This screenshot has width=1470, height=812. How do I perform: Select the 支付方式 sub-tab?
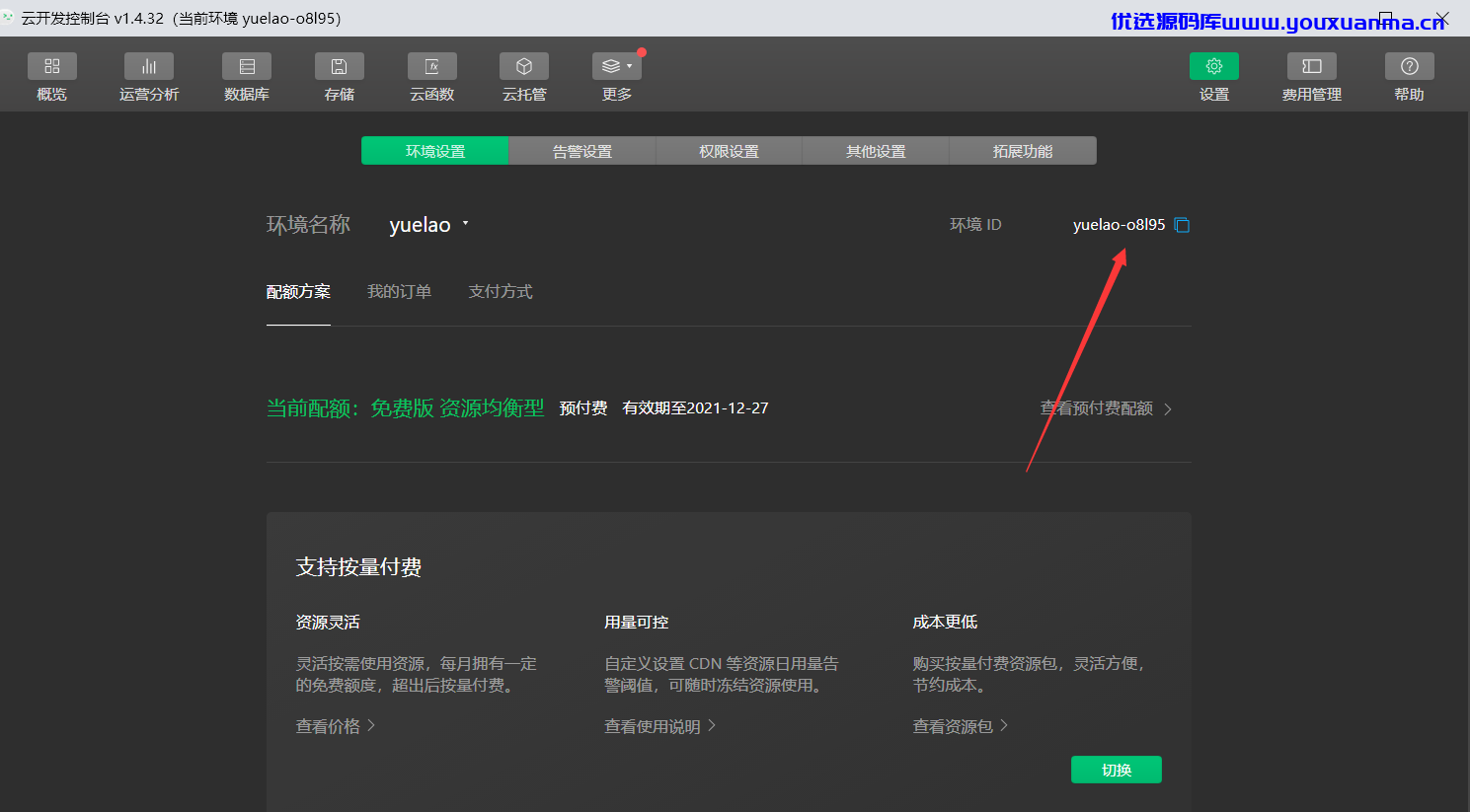(501, 292)
